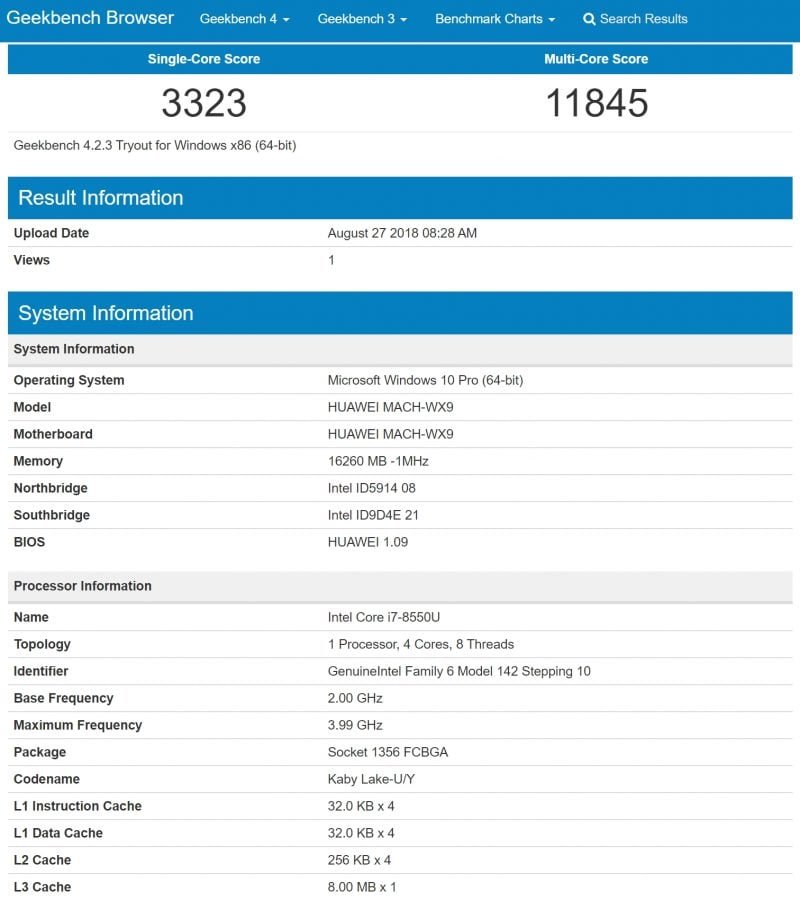Click the Memory row label
Image resolution: width=800 pixels, height=900 pixels.
38,461
